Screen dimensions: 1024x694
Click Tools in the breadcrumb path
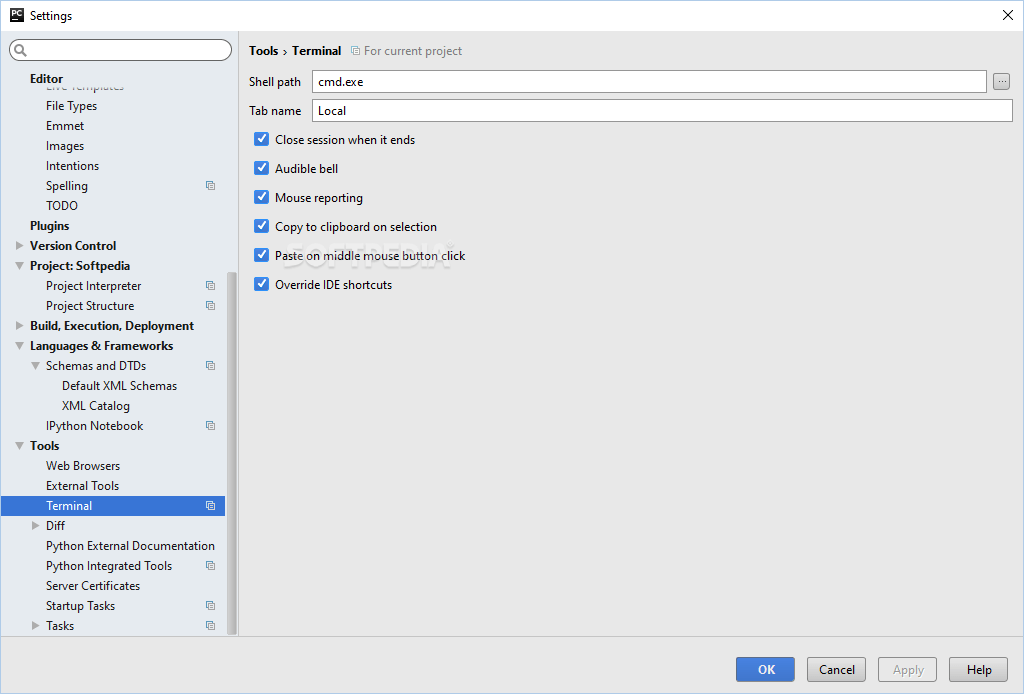point(263,50)
